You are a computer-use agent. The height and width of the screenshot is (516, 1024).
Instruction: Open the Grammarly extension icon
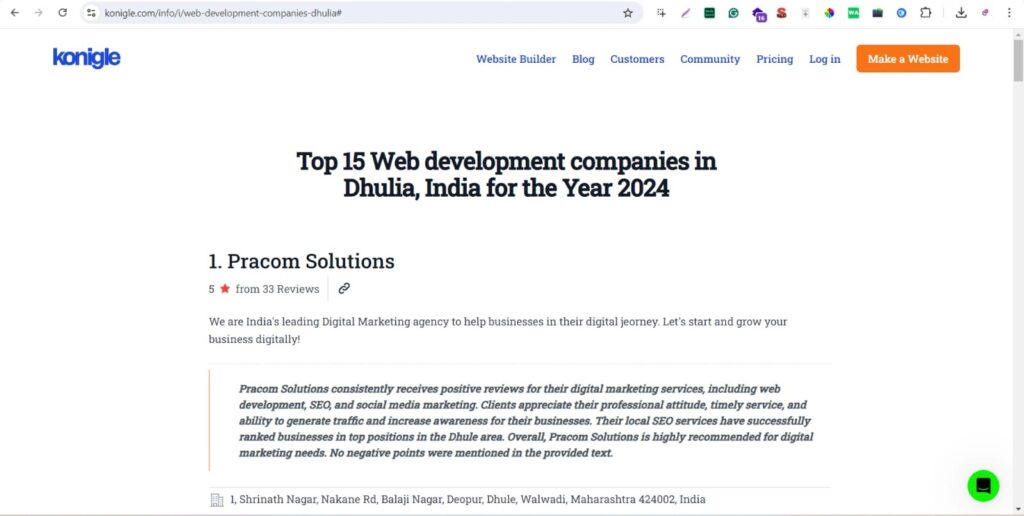click(733, 12)
